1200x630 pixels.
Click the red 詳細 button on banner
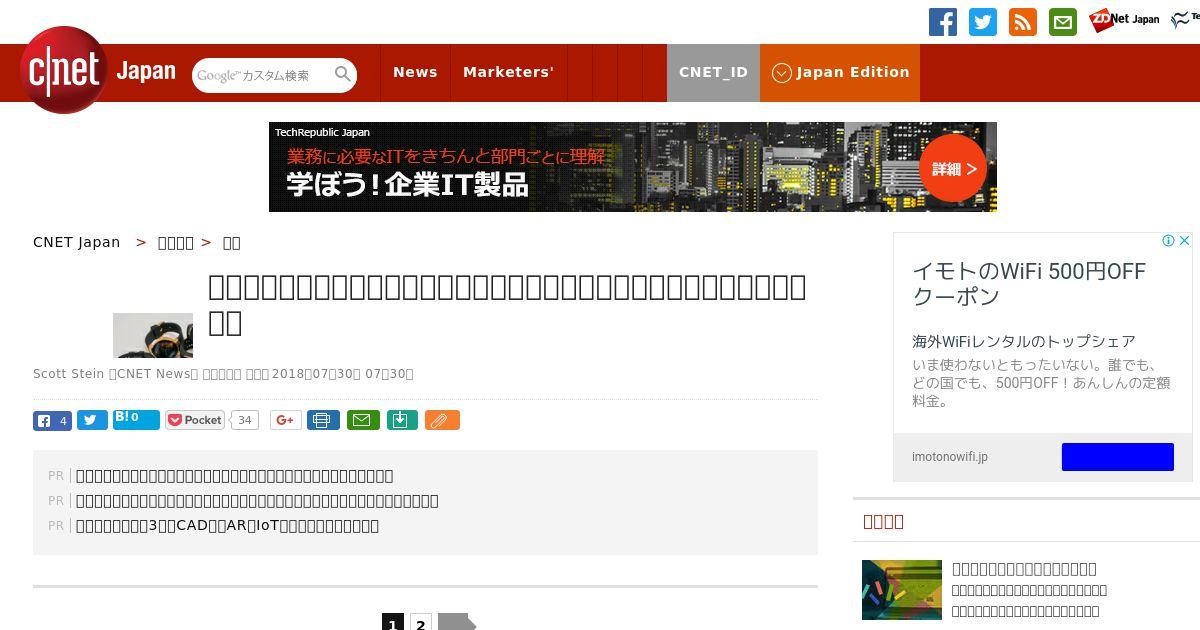pos(953,168)
